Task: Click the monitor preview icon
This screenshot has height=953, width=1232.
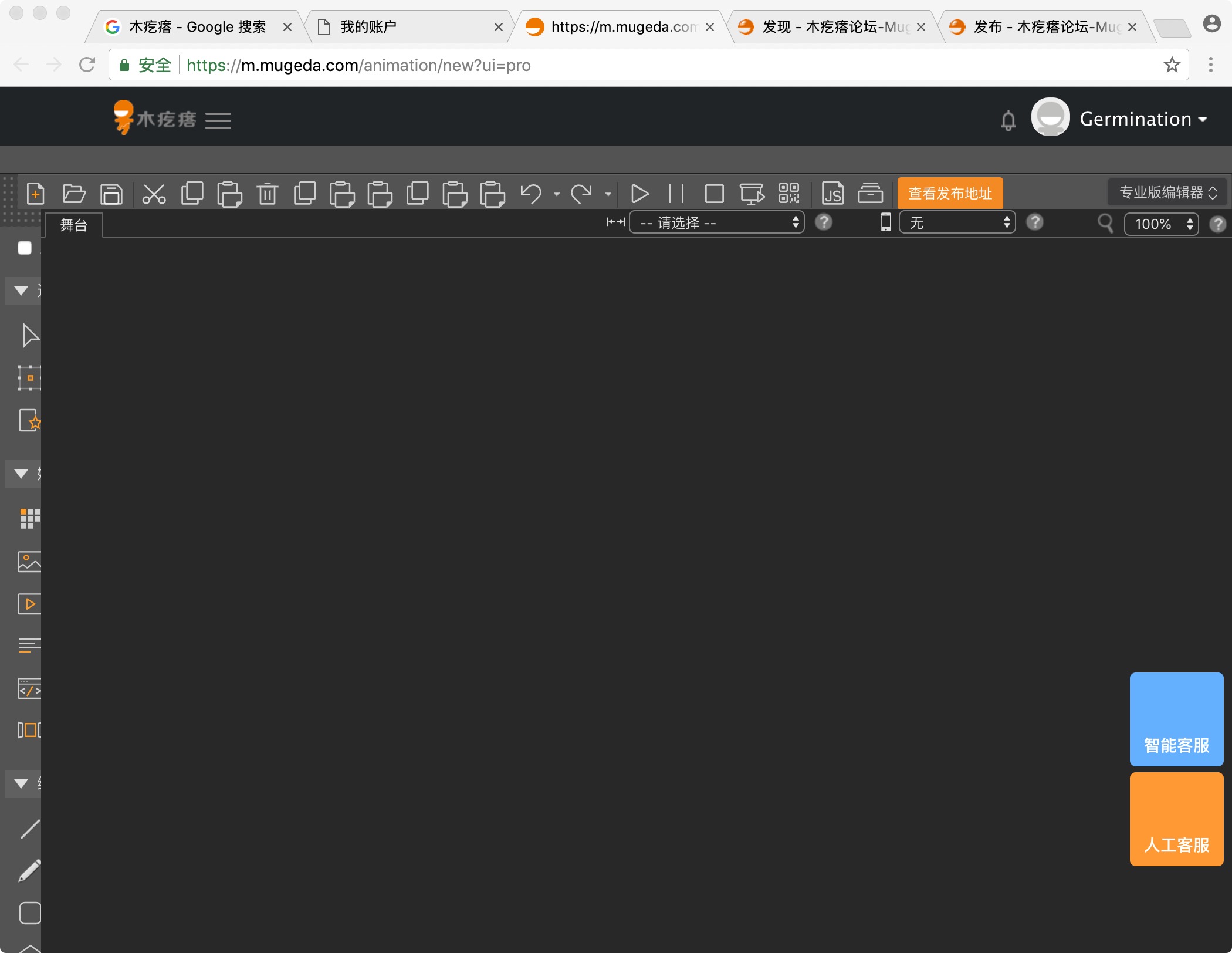Action: coord(752,194)
